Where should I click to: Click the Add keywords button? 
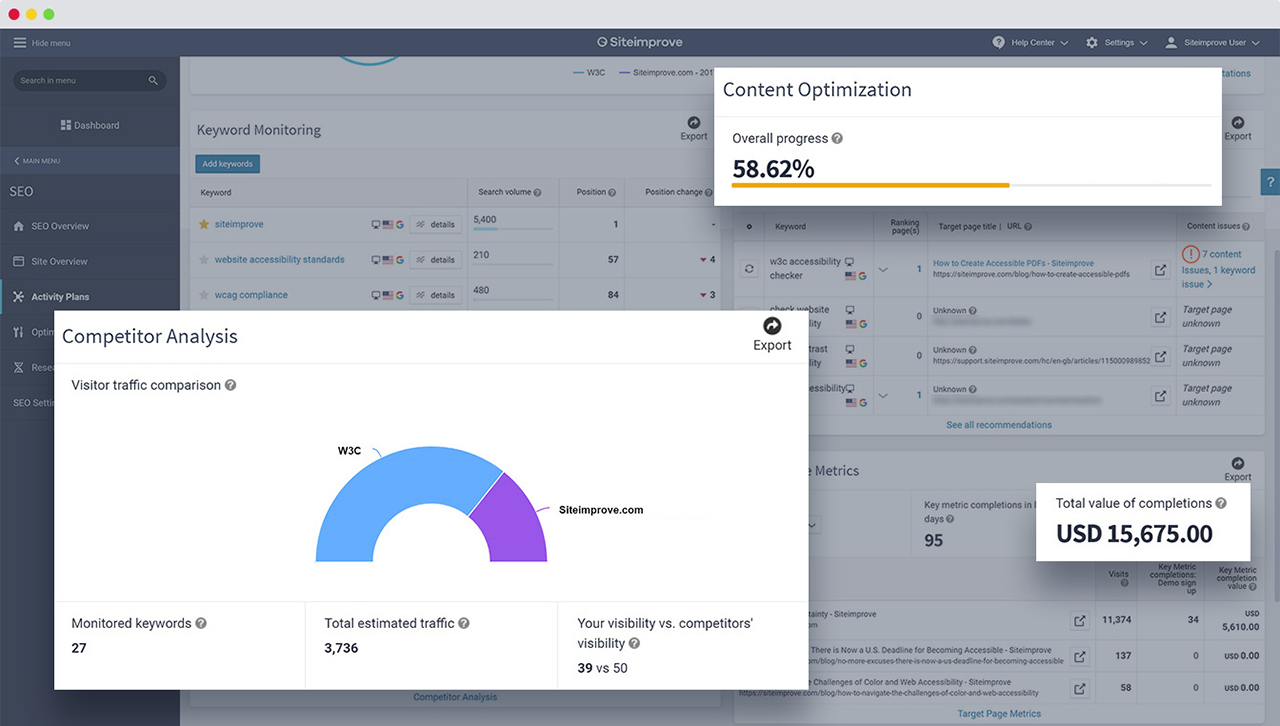point(227,164)
